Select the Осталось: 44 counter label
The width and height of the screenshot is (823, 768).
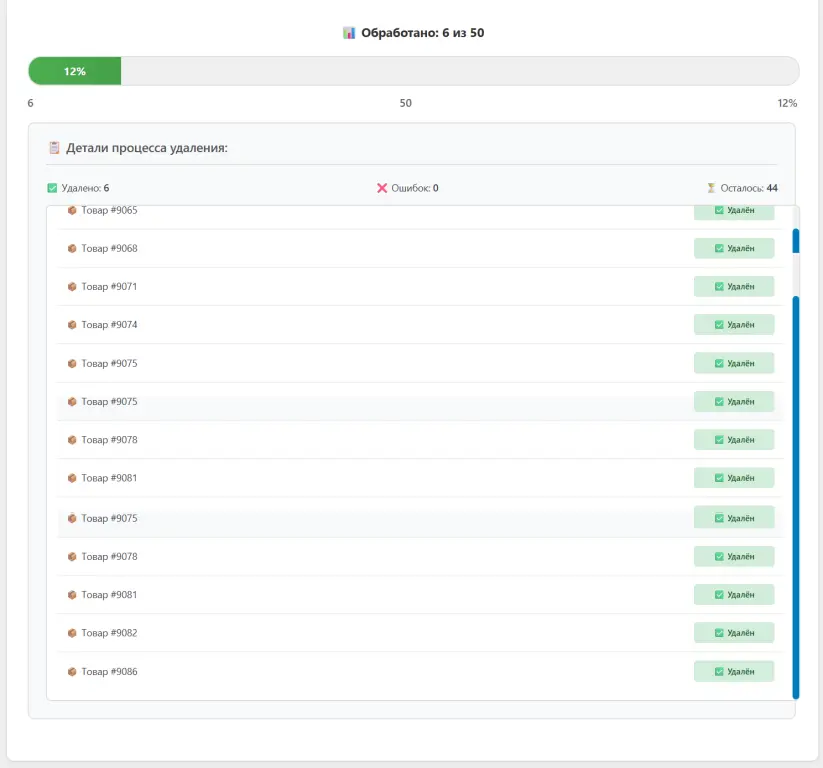coord(747,187)
